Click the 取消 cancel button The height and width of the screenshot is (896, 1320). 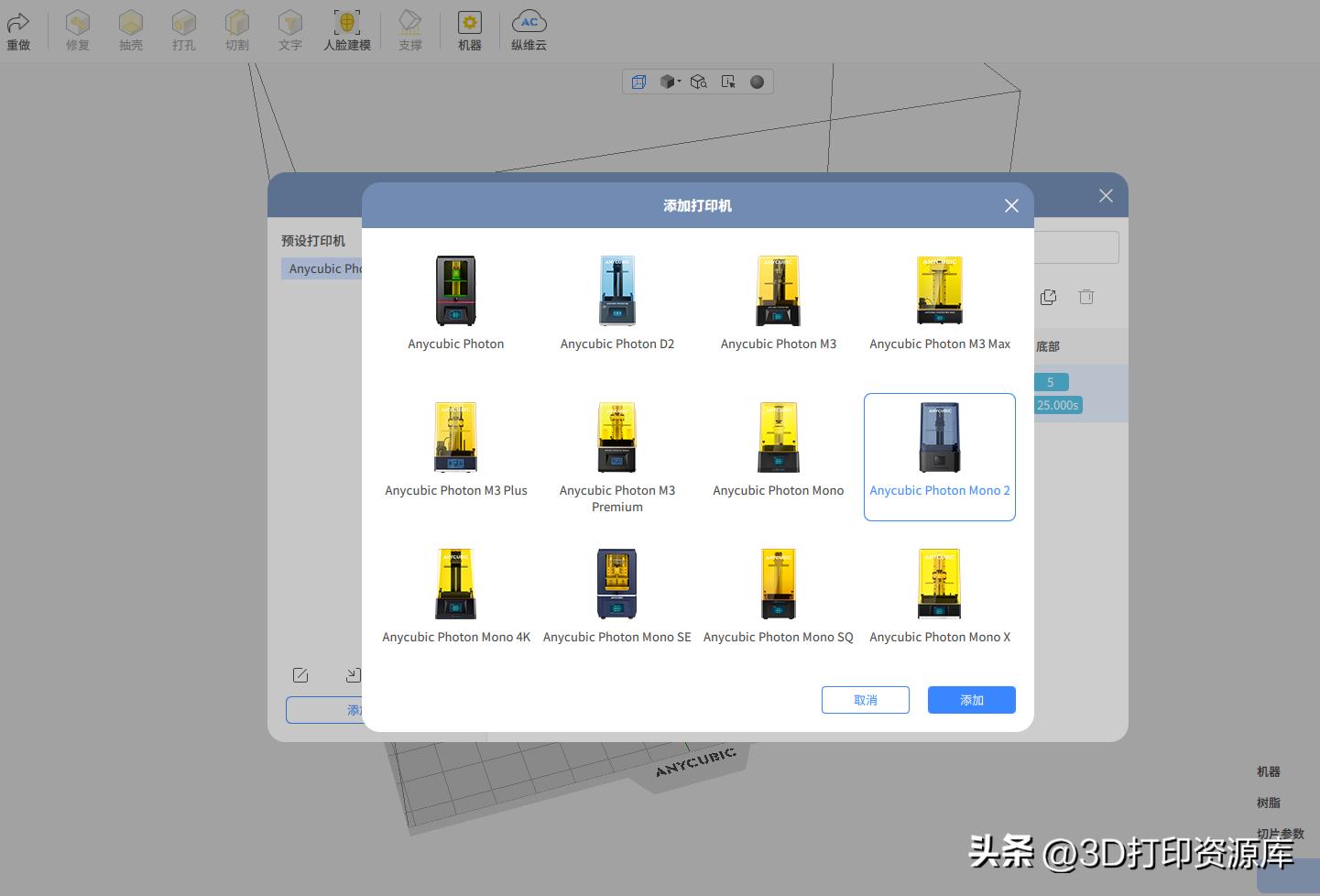click(865, 699)
